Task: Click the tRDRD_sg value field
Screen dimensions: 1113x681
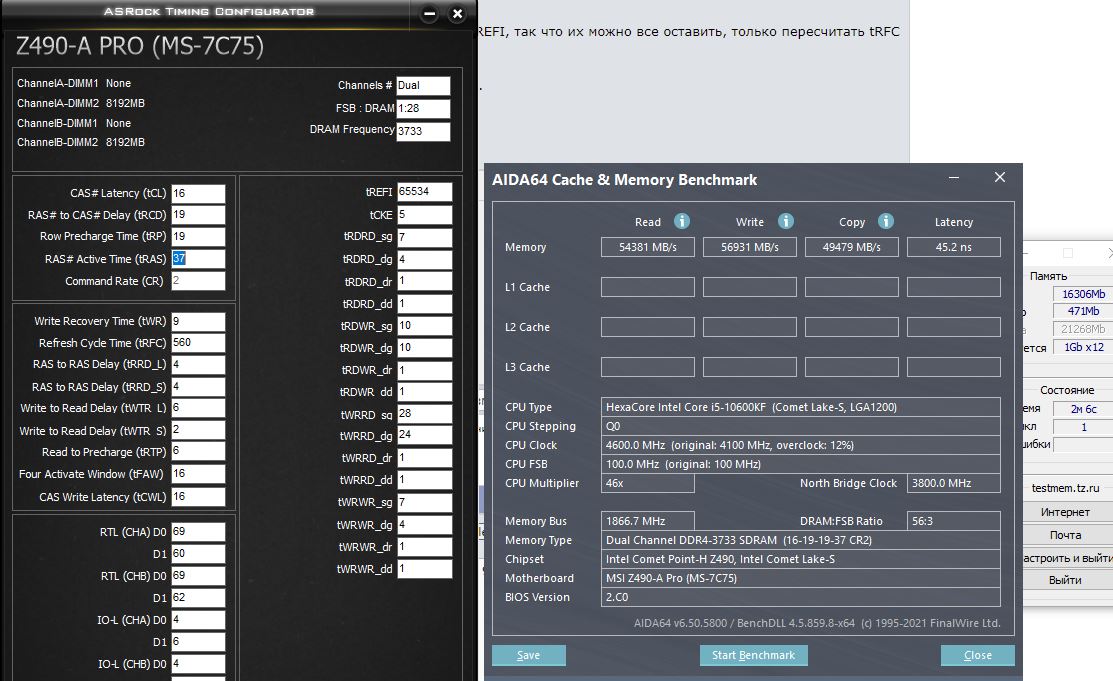Action: [424, 237]
